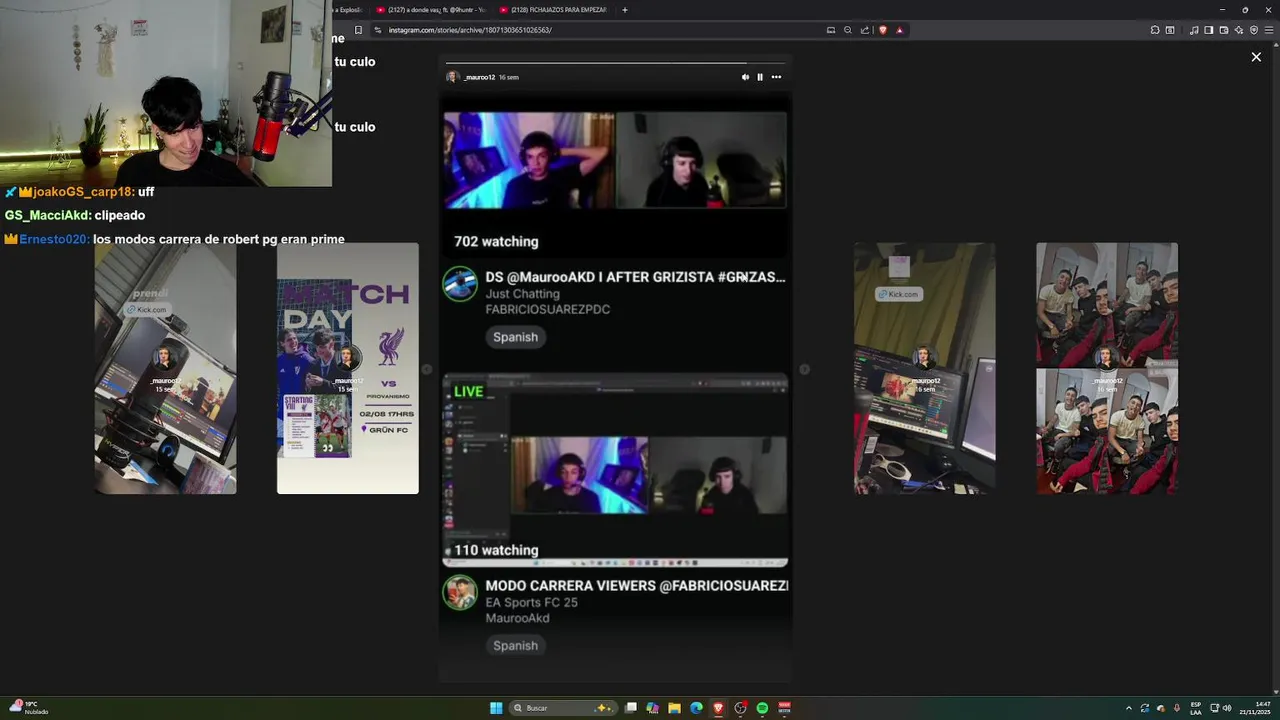This screenshot has width=1280, height=720.
Task: Go to the next story arrow
Action: (x=804, y=369)
